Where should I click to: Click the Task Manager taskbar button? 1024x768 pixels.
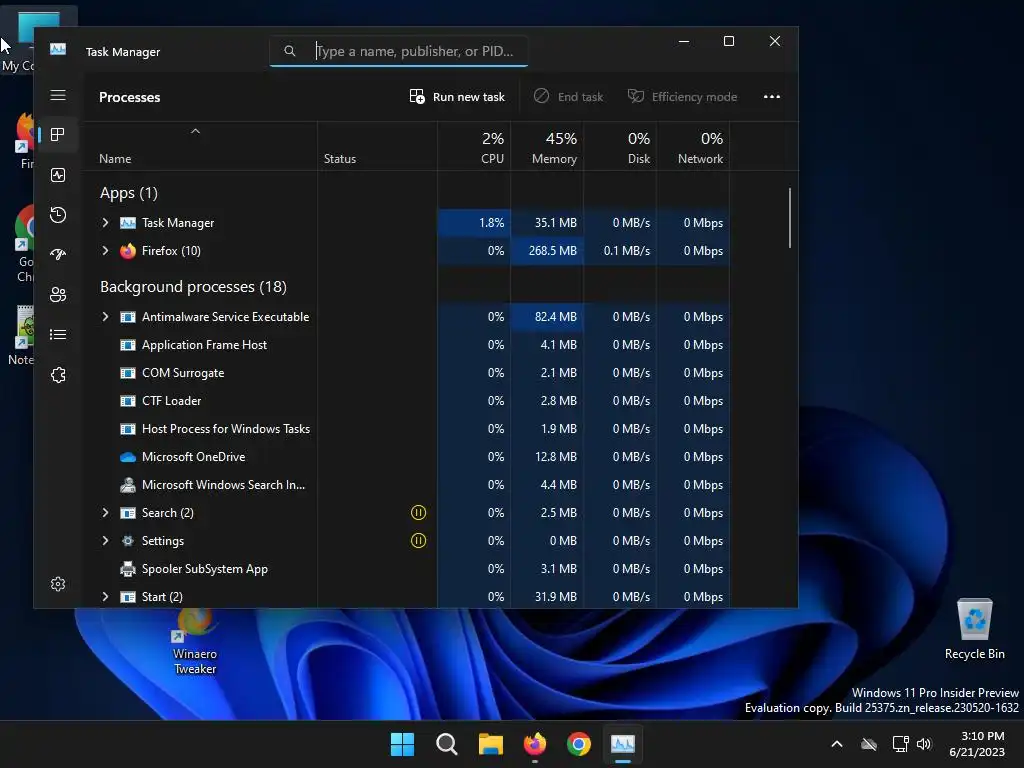coord(623,744)
